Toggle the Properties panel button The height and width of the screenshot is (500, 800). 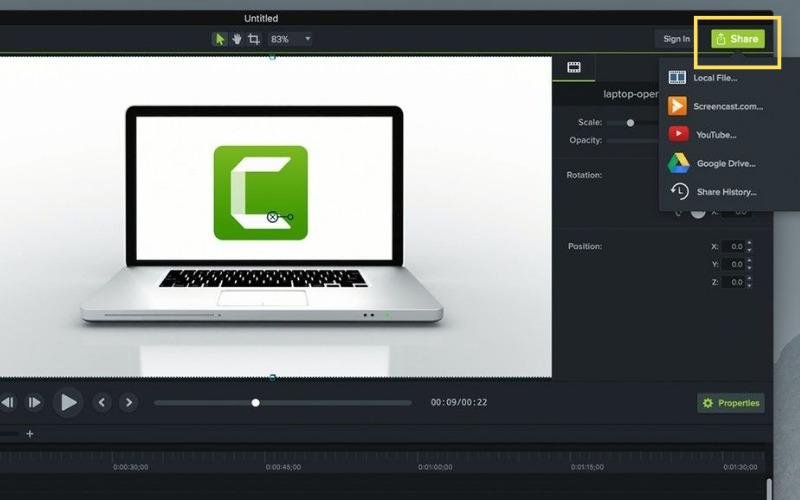731,403
